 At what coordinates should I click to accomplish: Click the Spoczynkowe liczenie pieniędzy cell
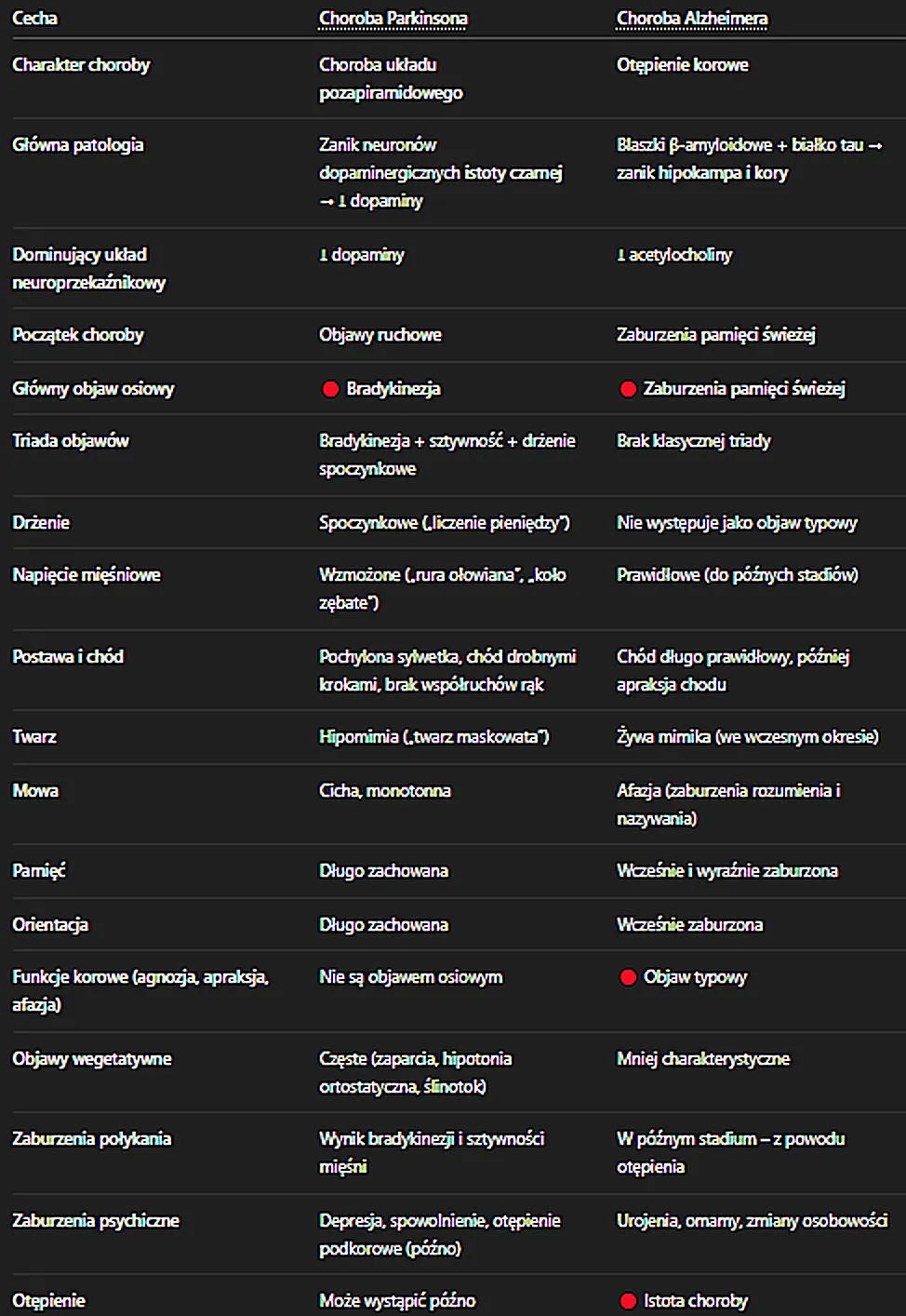pos(445,523)
